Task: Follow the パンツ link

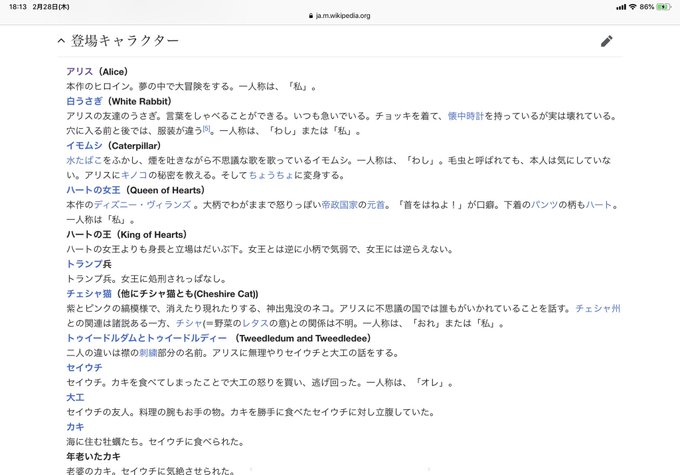Action: coord(544,205)
